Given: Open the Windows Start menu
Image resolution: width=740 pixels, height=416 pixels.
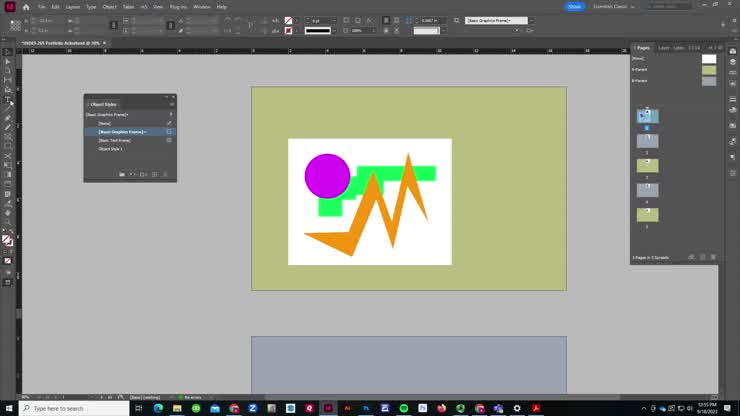Looking at the screenshot, I should pyautogui.click(x=9, y=408).
